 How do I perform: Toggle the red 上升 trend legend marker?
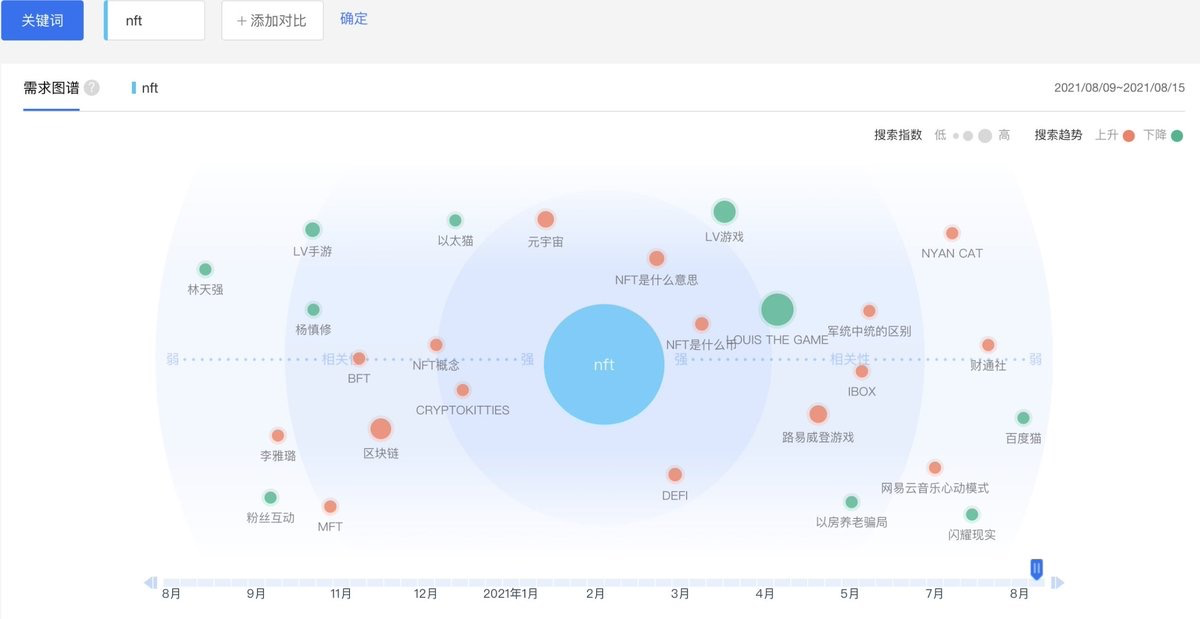click(x=1128, y=134)
